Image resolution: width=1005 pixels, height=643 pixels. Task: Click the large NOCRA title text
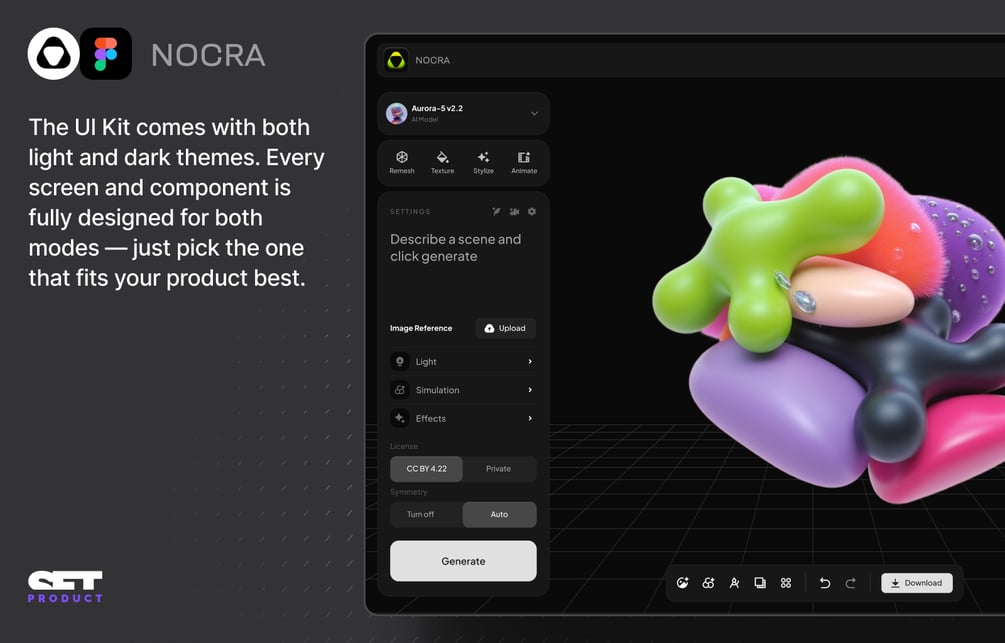click(x=208, y=55)
